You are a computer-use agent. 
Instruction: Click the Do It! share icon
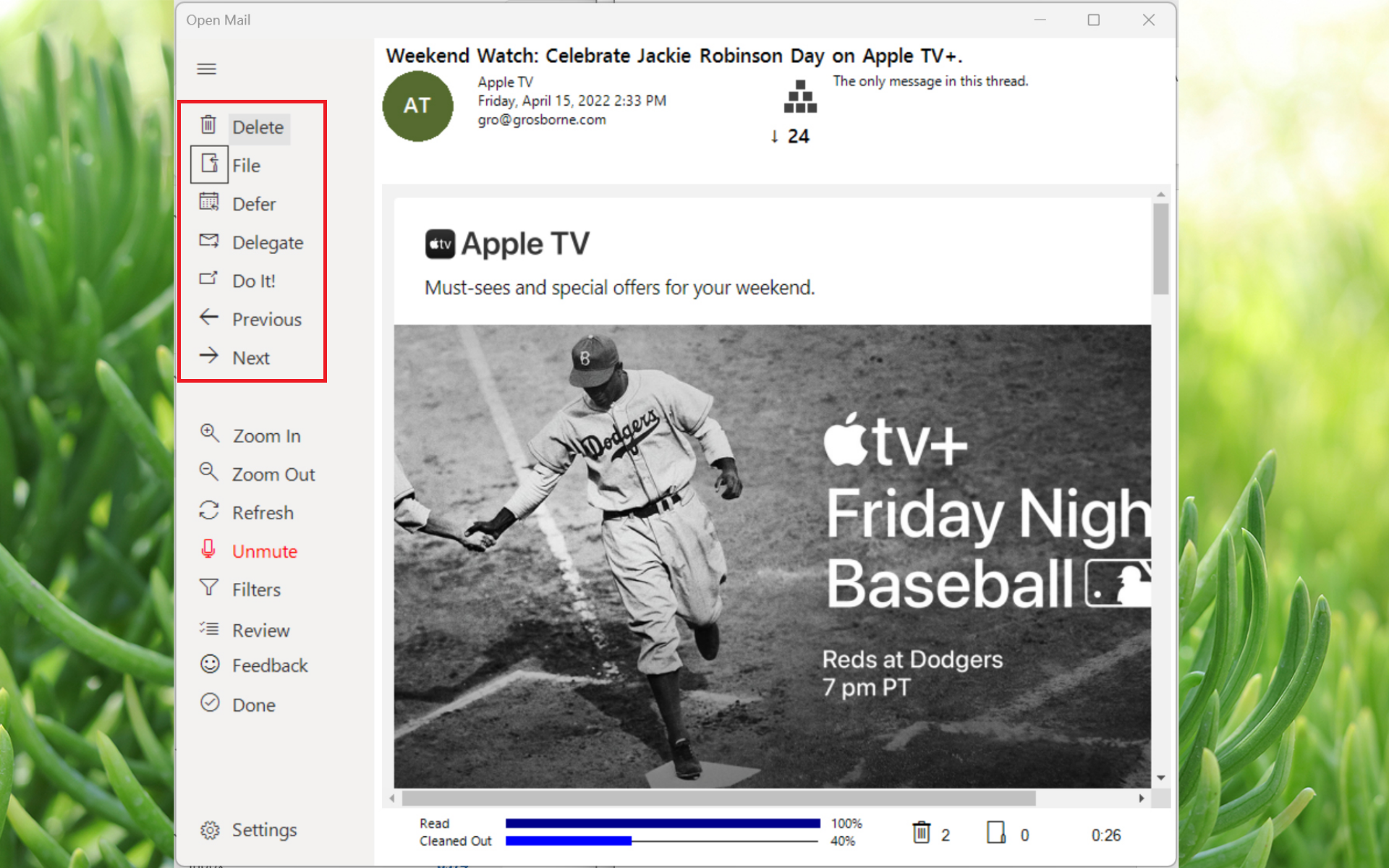pyautogui.click(x=208, y=278)
